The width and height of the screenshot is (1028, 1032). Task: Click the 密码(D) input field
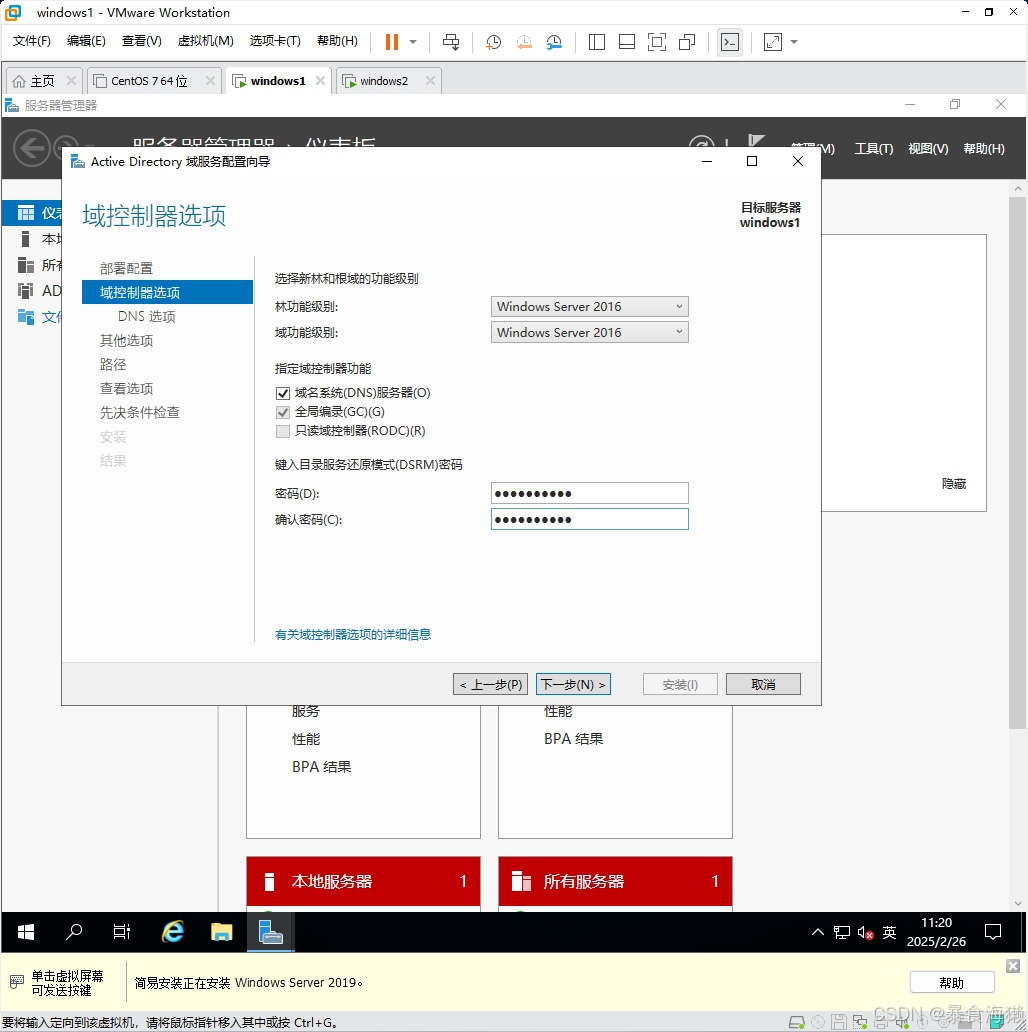click(590, 494)
